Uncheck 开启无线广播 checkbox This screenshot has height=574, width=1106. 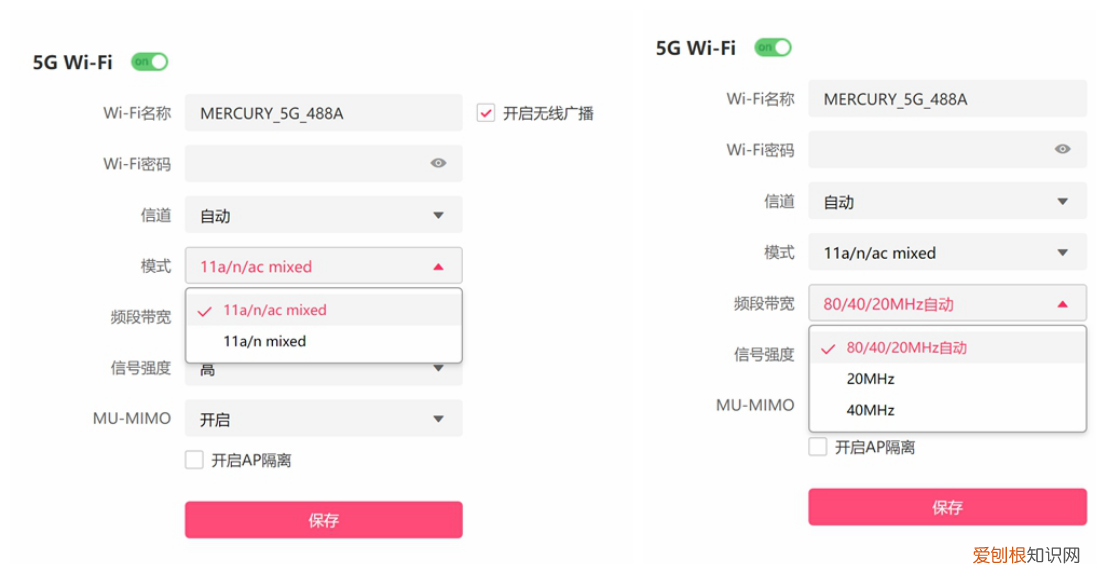pos(486,113)
